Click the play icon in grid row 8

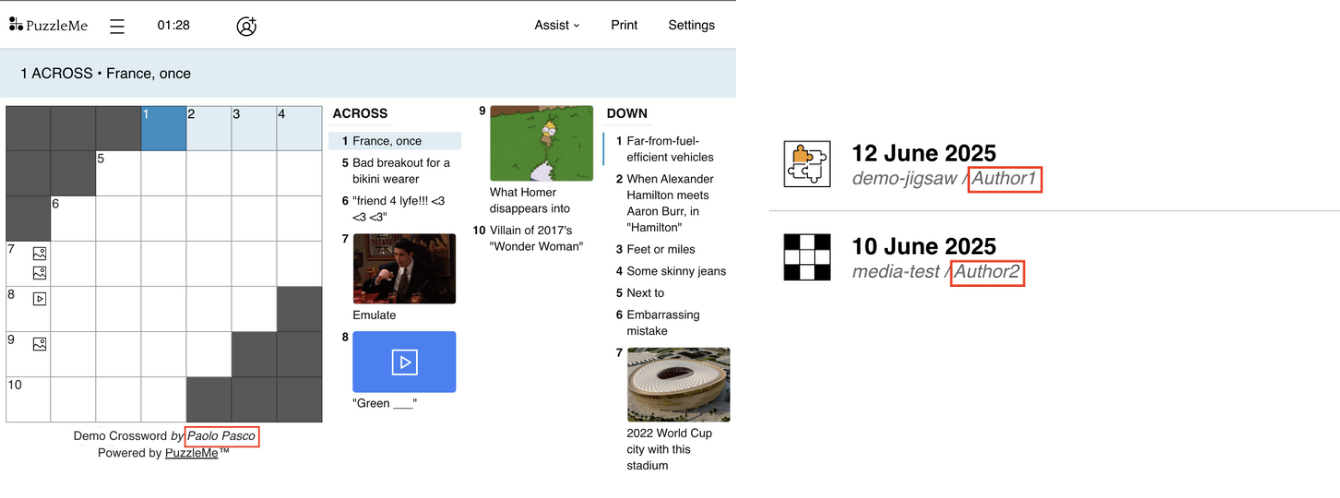coord(39,298)
